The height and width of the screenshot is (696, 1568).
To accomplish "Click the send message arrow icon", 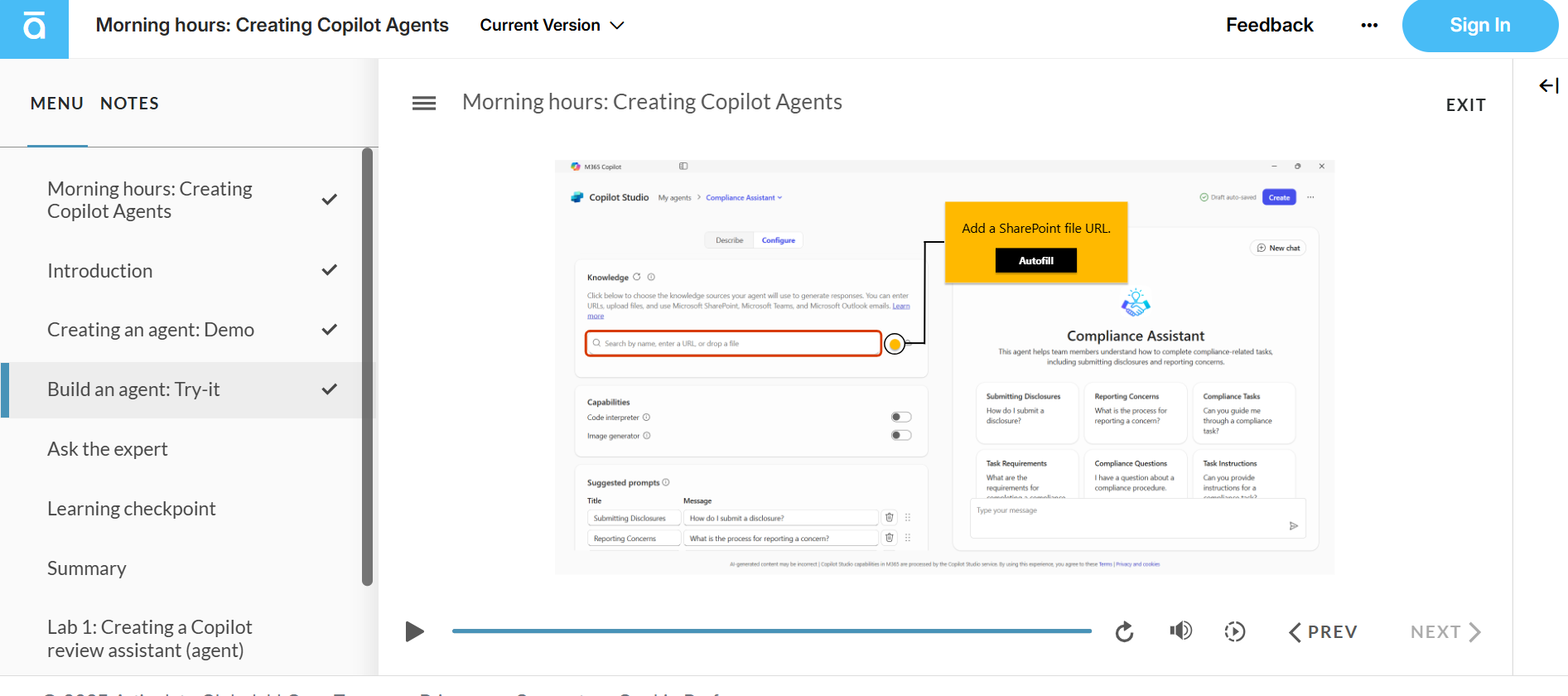I will pyautogui.click(x=1294, y=526).
